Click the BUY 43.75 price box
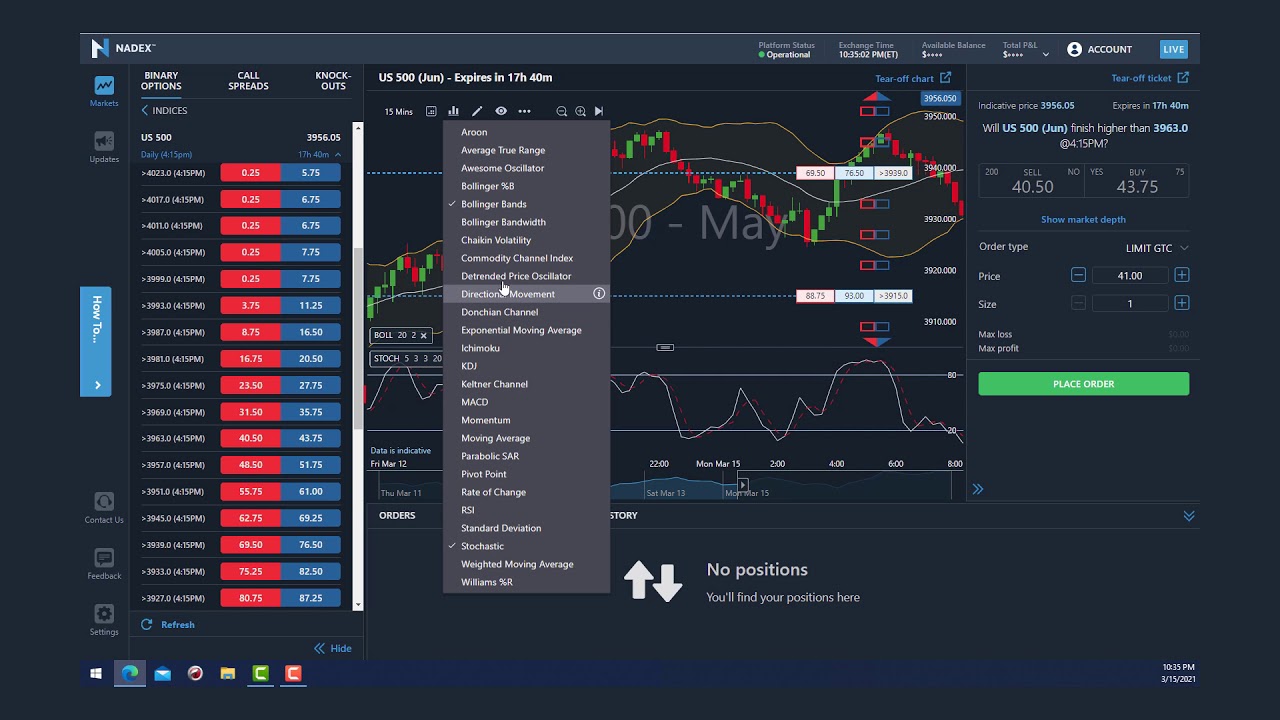Image resolution: width=1280 pixels, height=720 pixels. point(1137,181)
